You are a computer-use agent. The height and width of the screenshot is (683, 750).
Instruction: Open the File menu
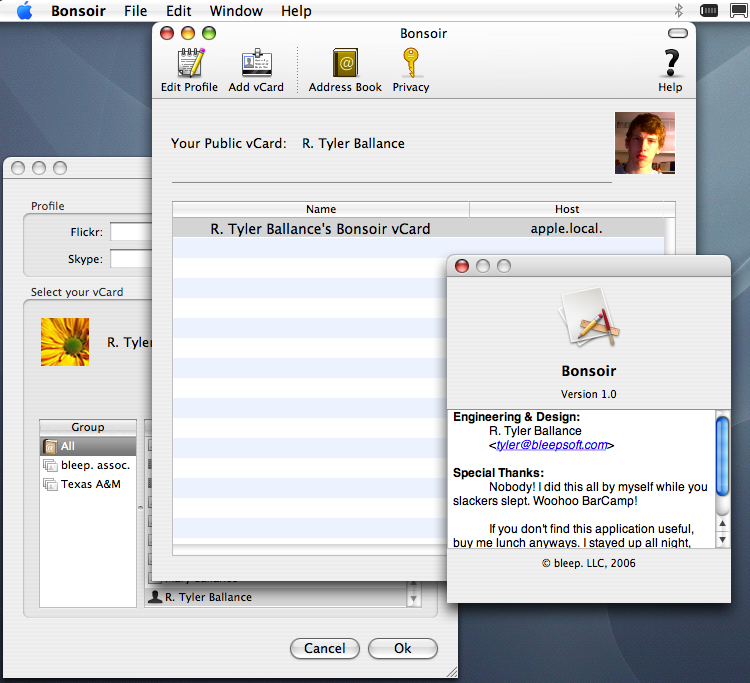click(135, 11)
